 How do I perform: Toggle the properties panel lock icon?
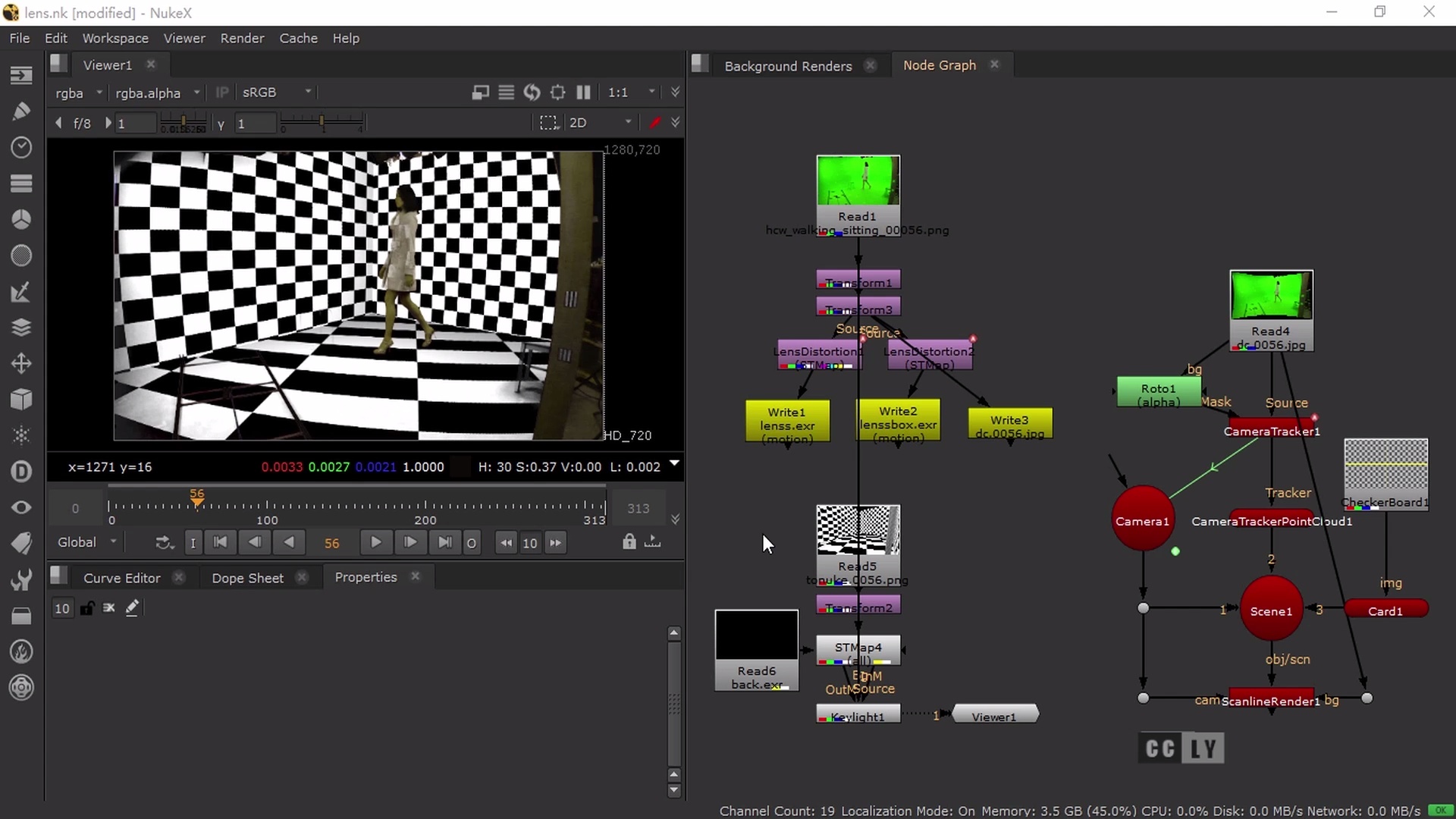(x=87, y=608)
